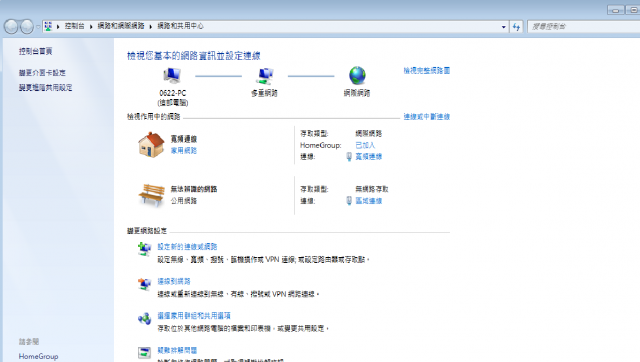Open 變更介面卡設定 in the sidebar

coord(42,73)
